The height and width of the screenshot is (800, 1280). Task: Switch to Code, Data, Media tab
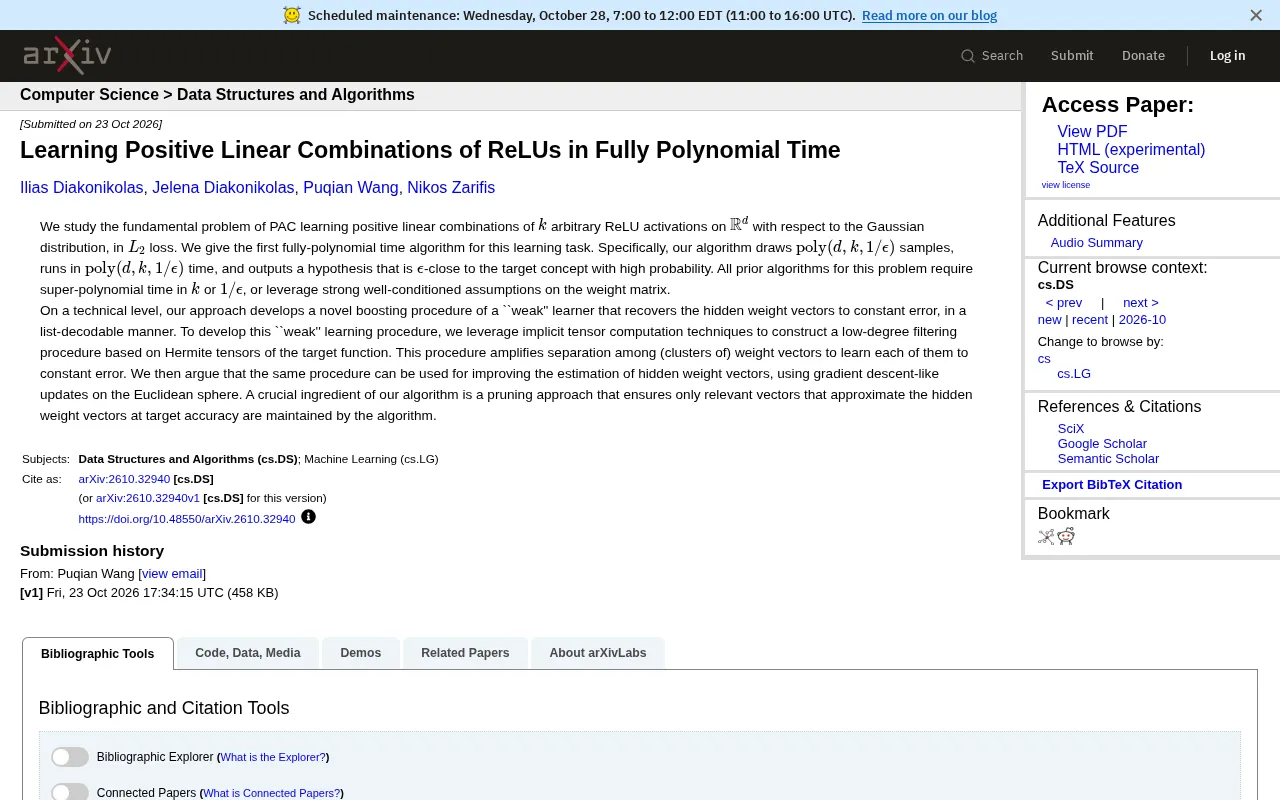coord(248,653)
